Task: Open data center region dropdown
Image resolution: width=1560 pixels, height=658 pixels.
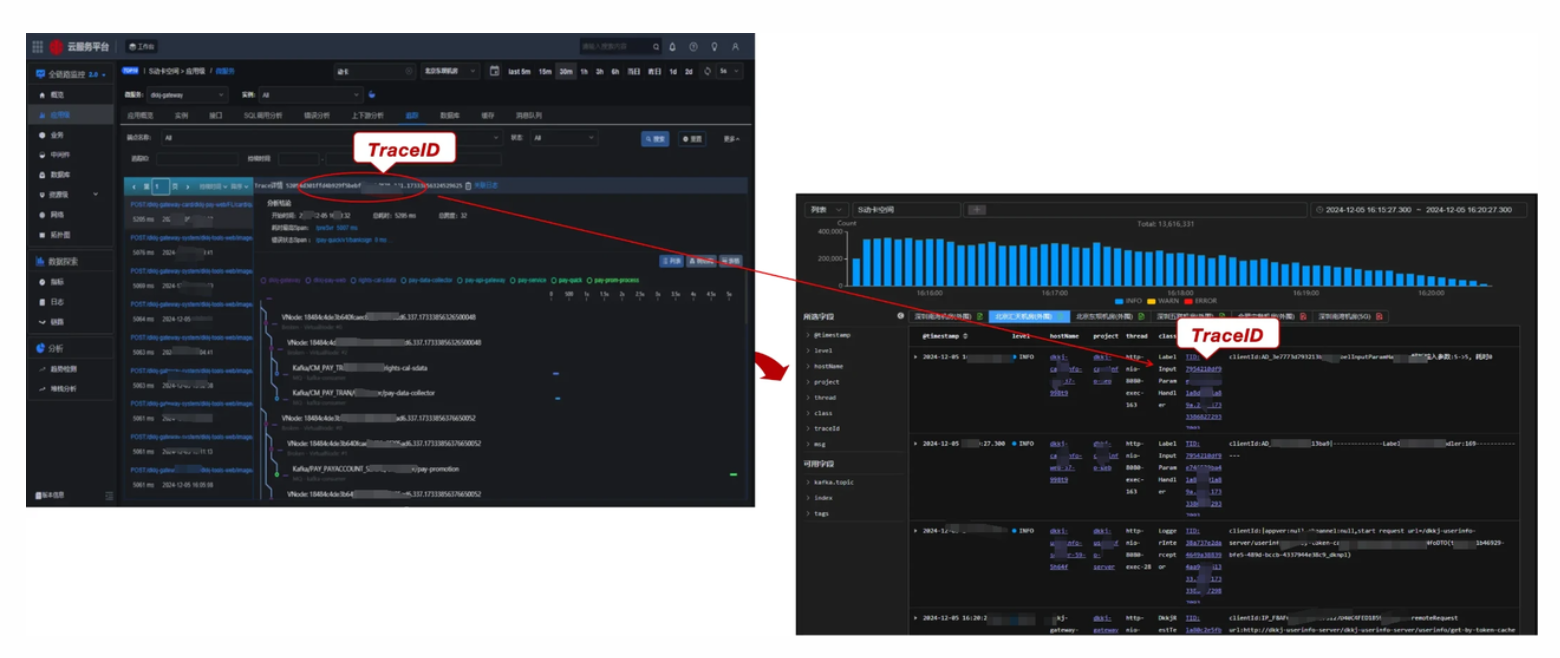Action: [450, 71]
